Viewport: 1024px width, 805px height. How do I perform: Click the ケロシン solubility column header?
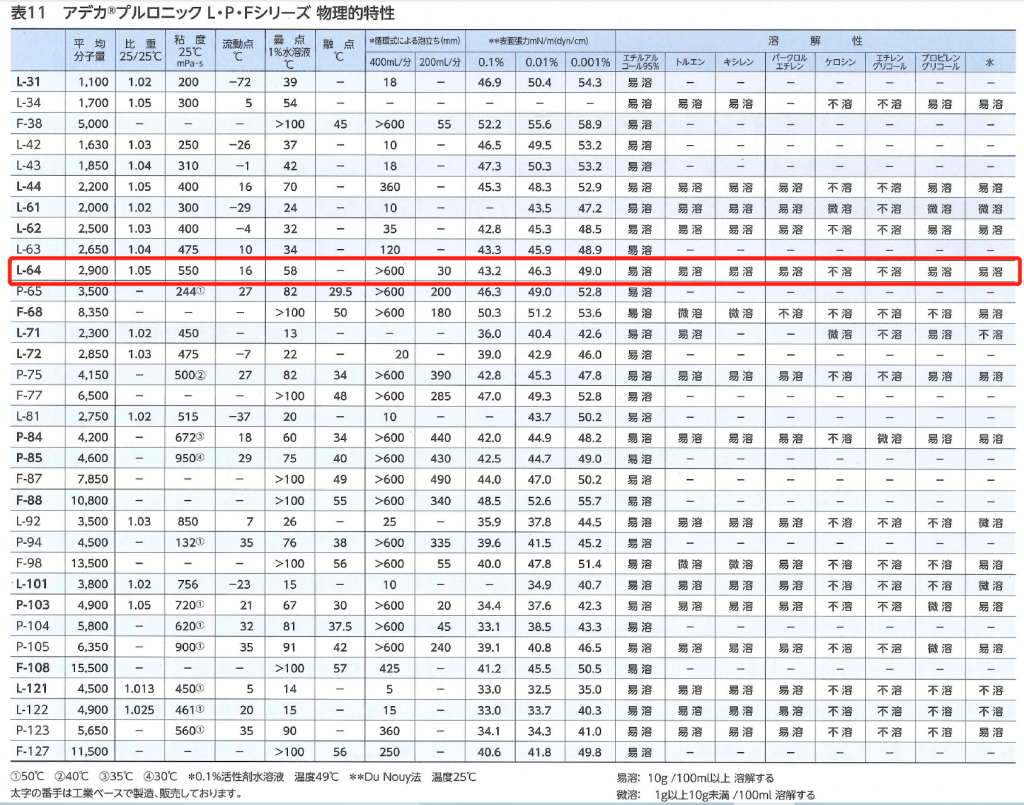coord(839,62)
